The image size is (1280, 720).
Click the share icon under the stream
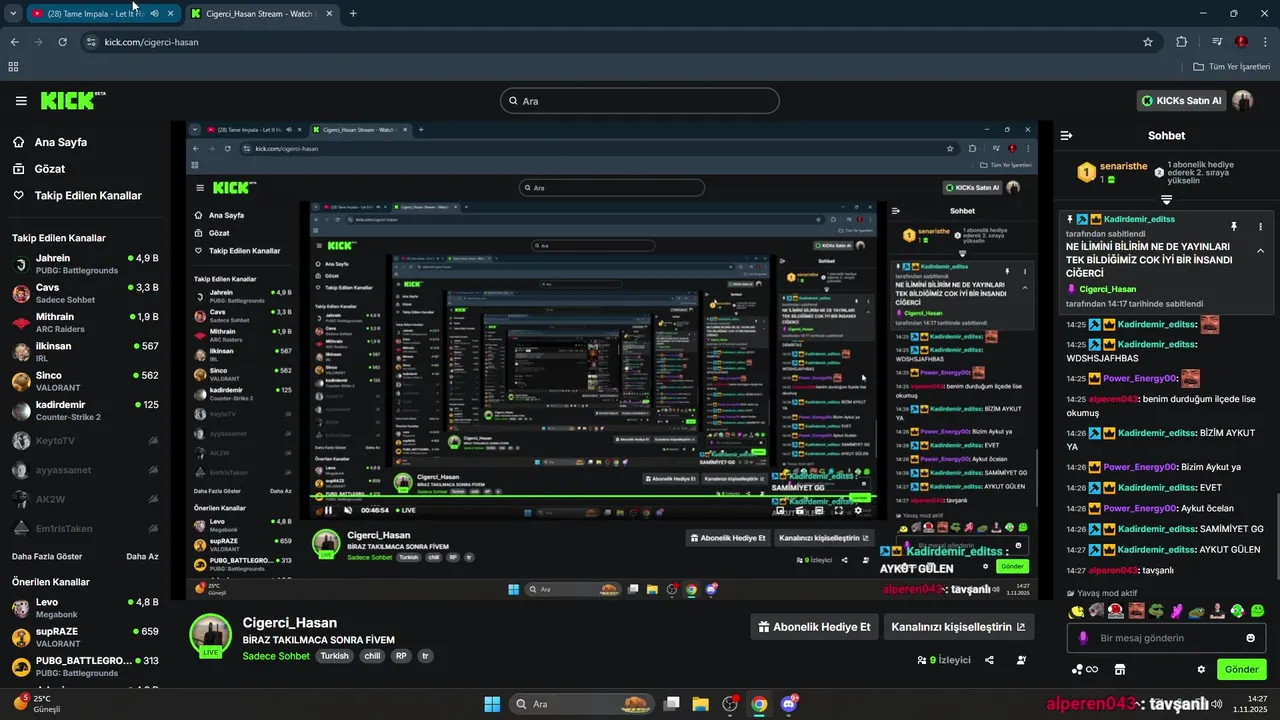point(989,660)
